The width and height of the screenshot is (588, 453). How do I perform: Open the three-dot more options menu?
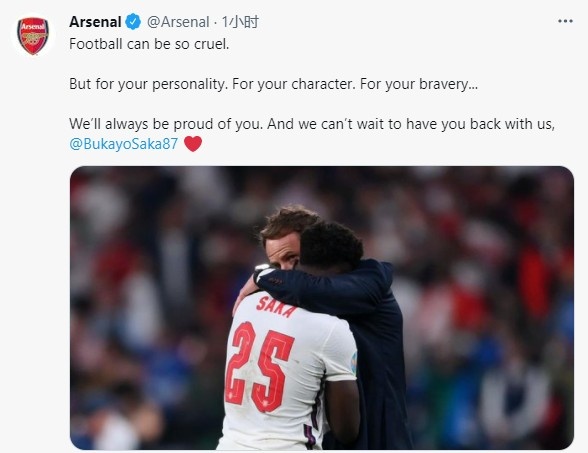(565, 21)
